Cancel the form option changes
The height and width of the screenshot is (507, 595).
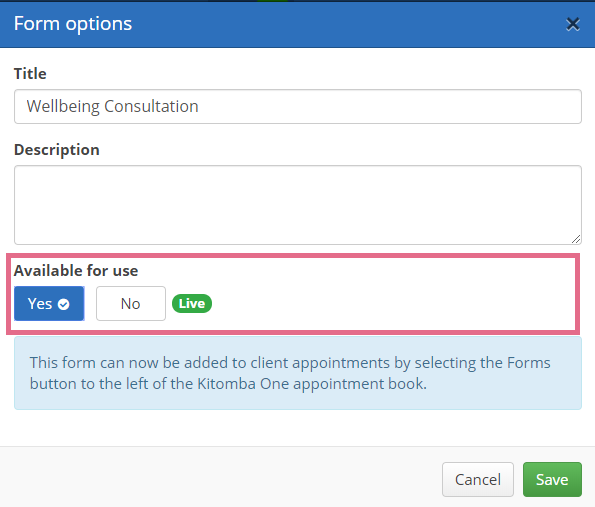click(478, 479)
